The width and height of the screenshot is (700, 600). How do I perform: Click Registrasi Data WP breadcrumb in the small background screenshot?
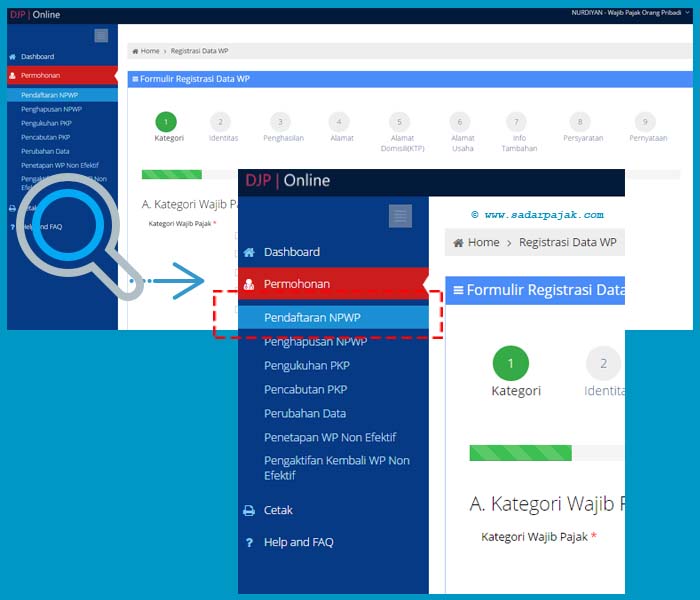199,51
